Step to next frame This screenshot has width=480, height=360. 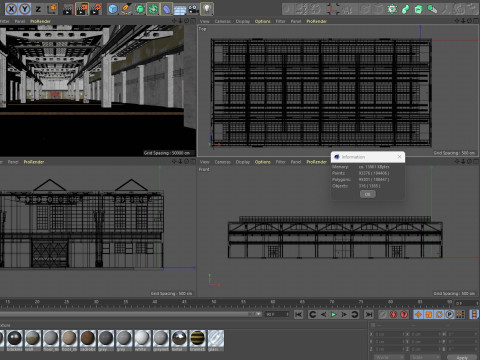click(344, 314)
